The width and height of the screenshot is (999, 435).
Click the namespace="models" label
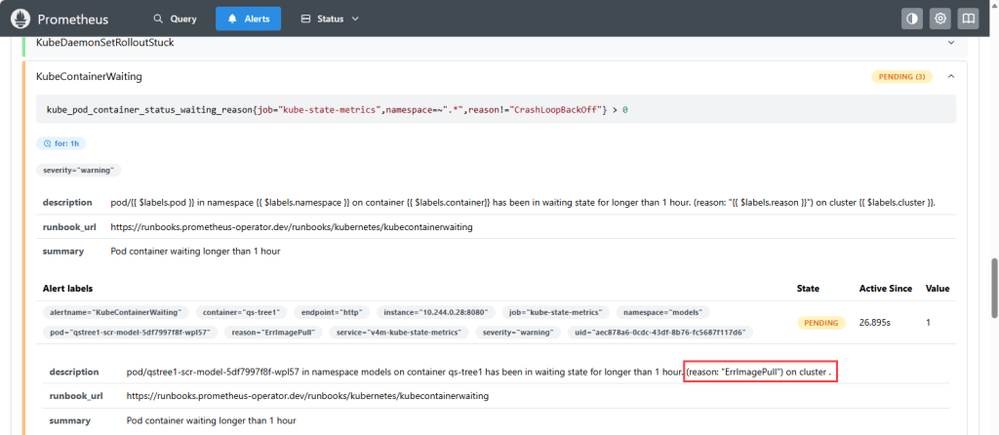[663, 312]
